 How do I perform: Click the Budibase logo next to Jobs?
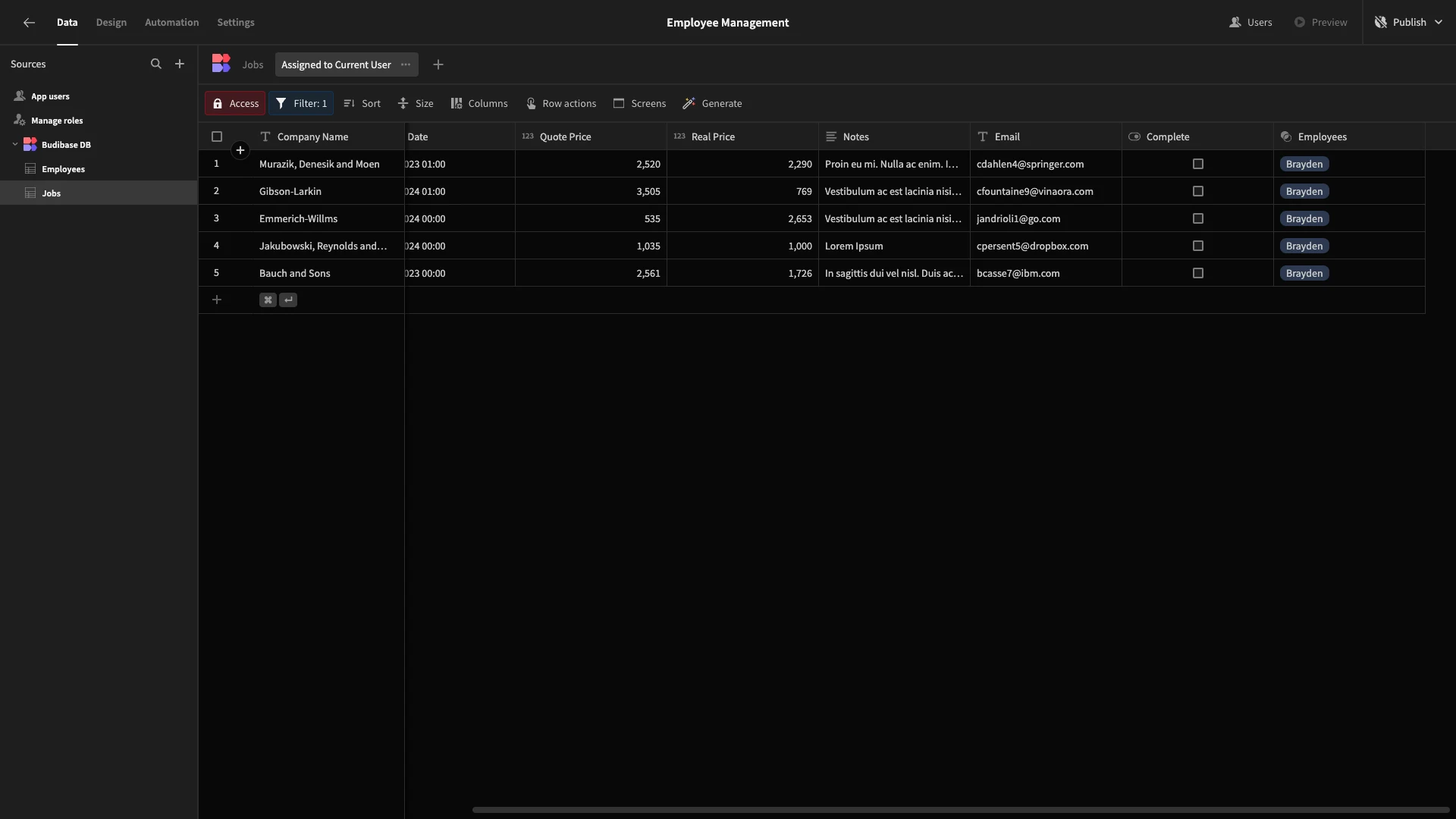[x=221, y=64]
